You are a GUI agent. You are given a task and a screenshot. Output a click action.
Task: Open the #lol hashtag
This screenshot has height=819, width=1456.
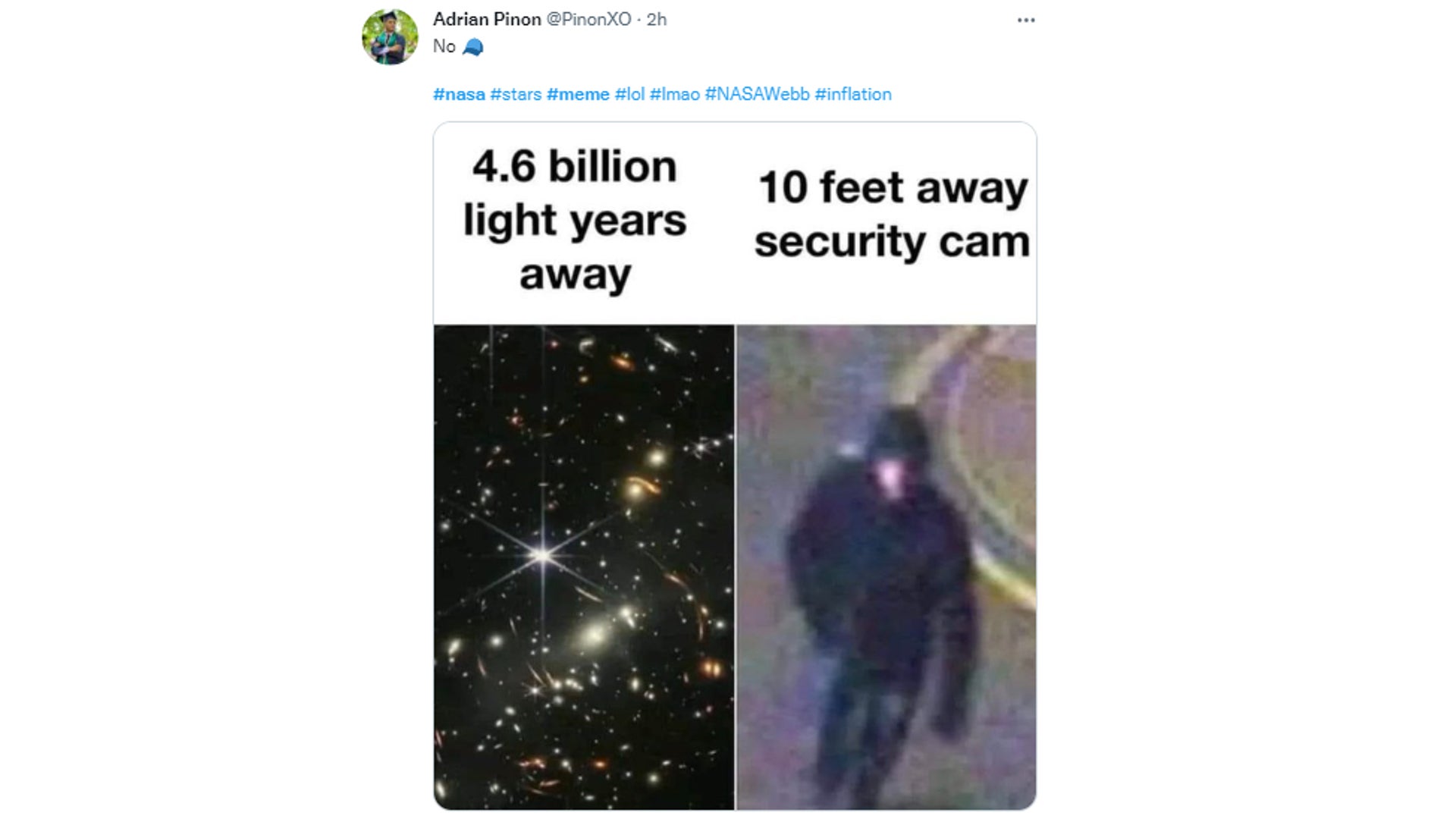(x=629, y=94)
